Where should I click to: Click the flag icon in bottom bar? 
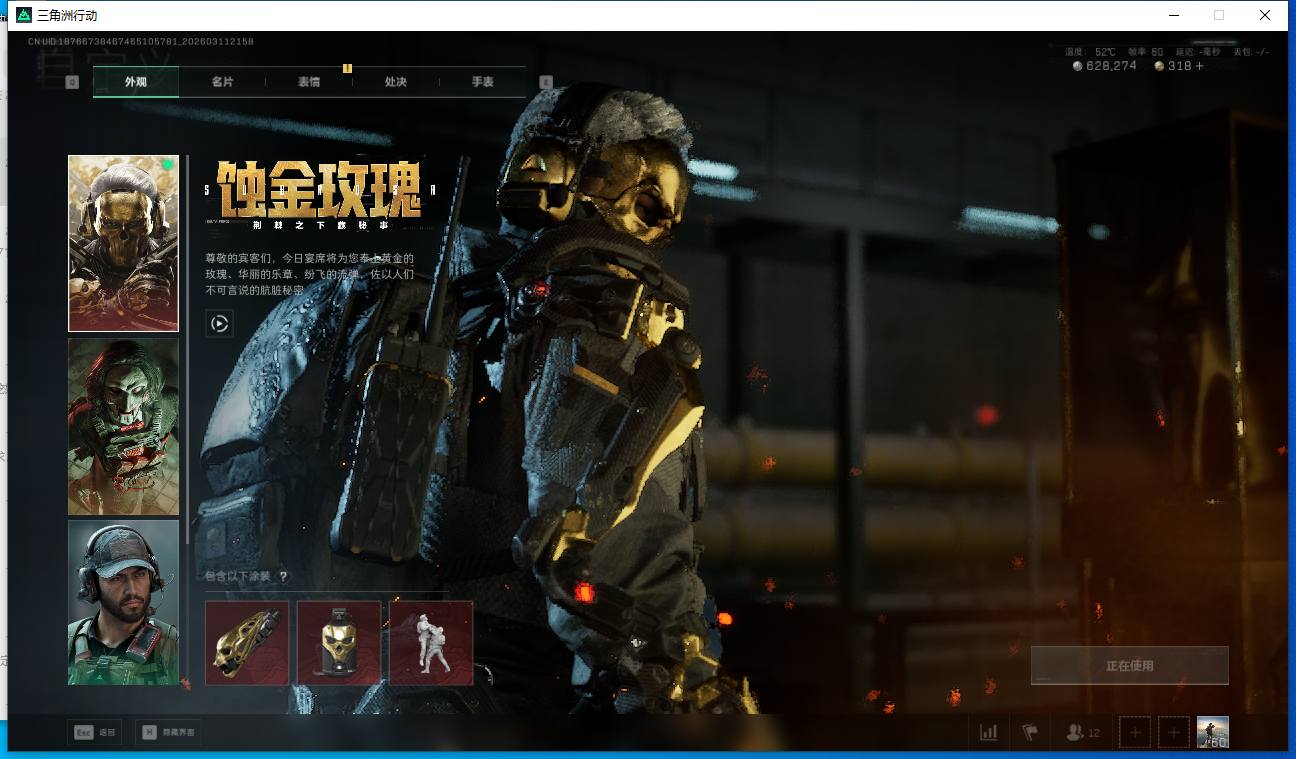tap(1030, 733)
